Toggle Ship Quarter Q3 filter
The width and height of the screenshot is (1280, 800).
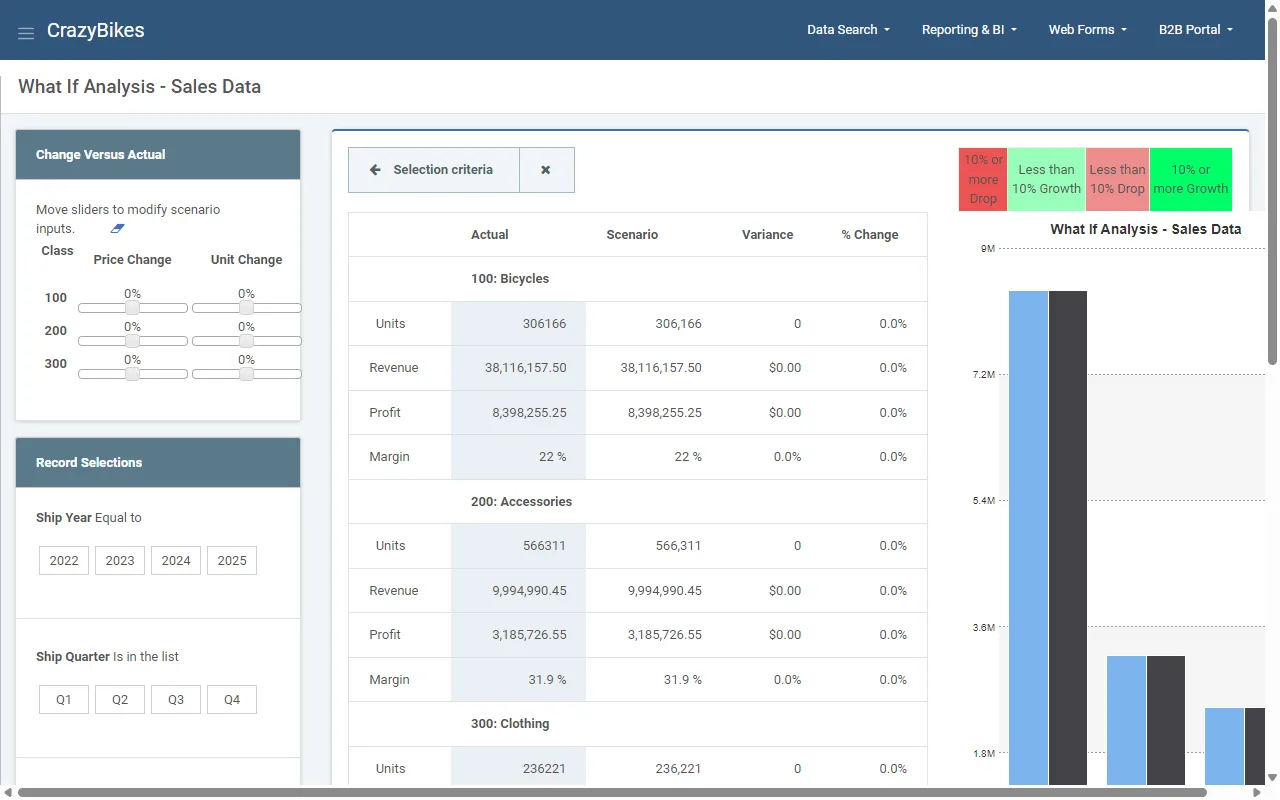point(176,699)
